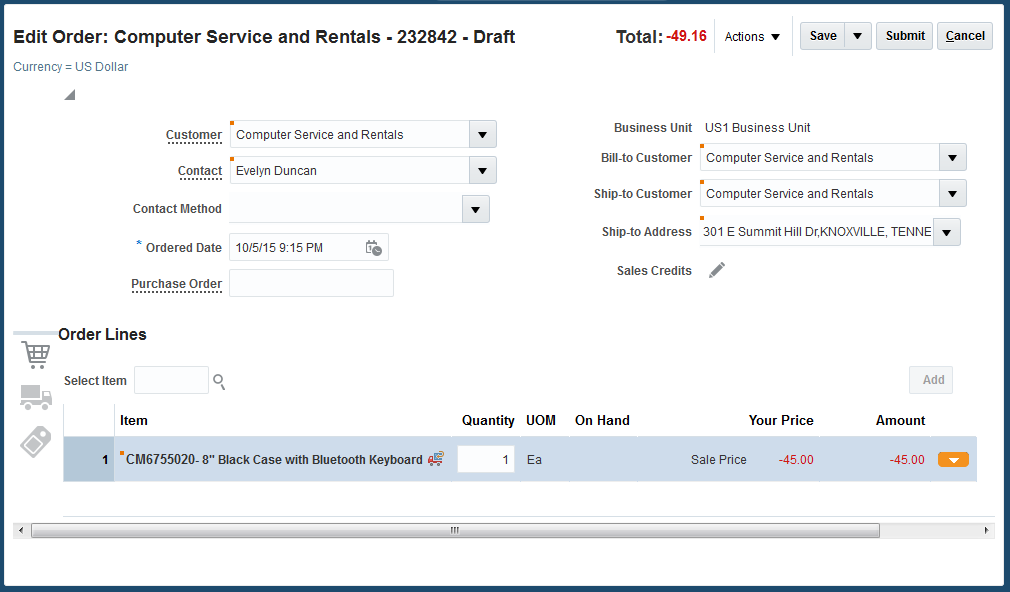This screenshot has height=592, width=1010.
Task: Select the shipments truck sidebar icon
Action: click(36, 398)
